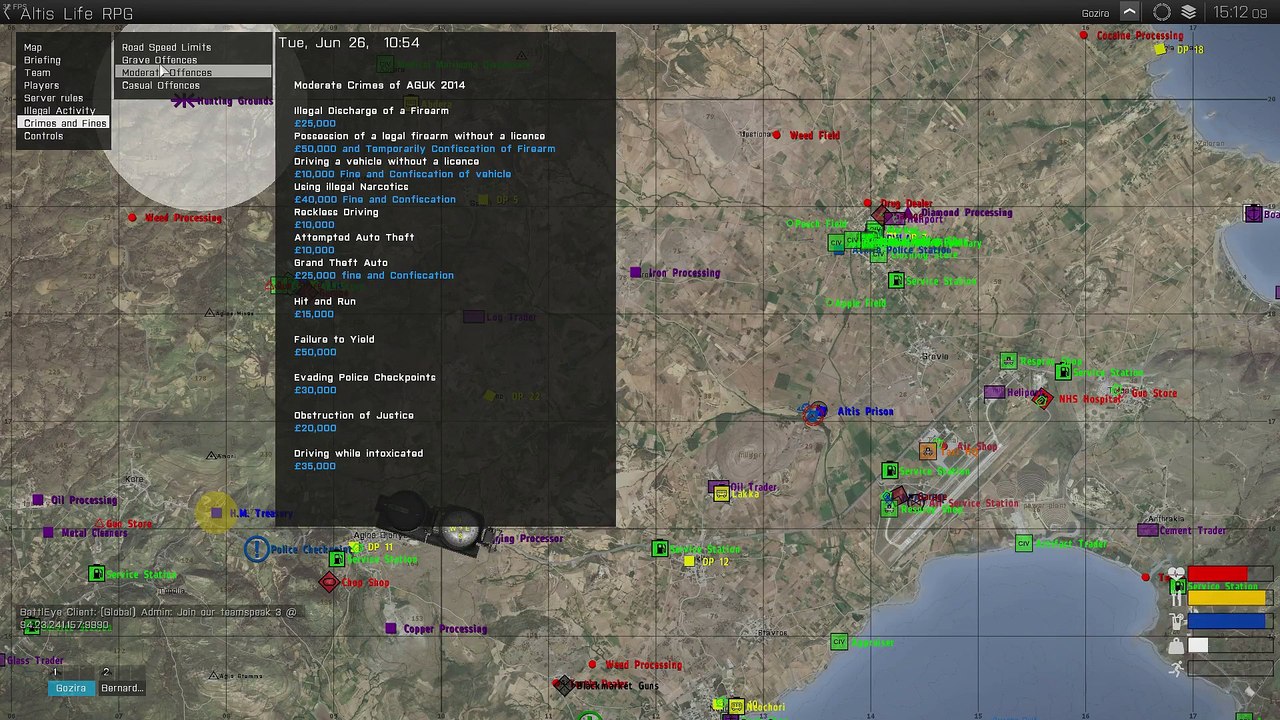Viewport: 1280px width, 720px height.
Task: Select Casual Offences topic
Action: click(160, 85)
